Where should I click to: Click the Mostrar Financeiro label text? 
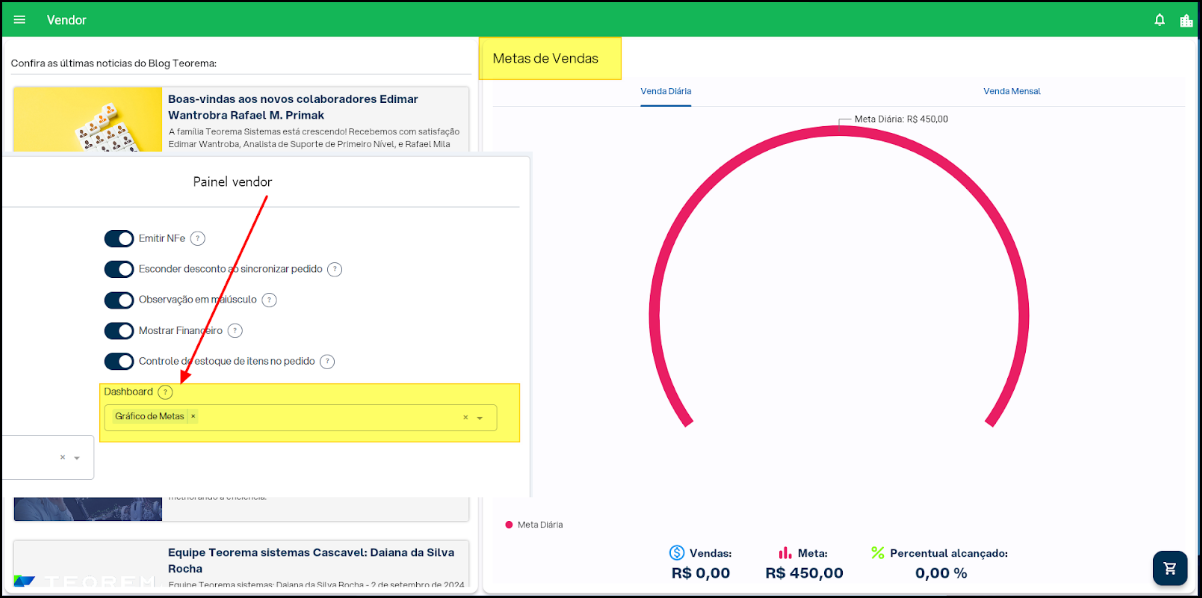point(181,330)
